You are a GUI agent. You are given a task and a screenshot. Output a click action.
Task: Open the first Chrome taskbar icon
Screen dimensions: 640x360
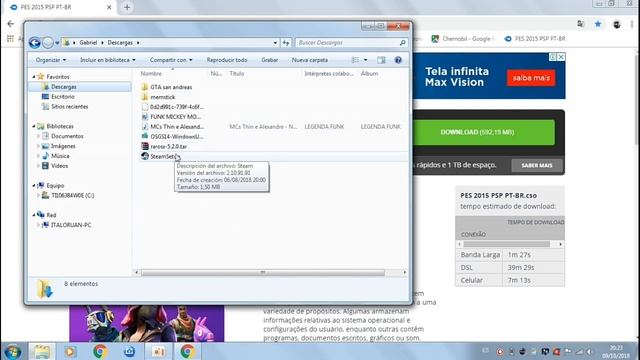[x=100, y=351]
